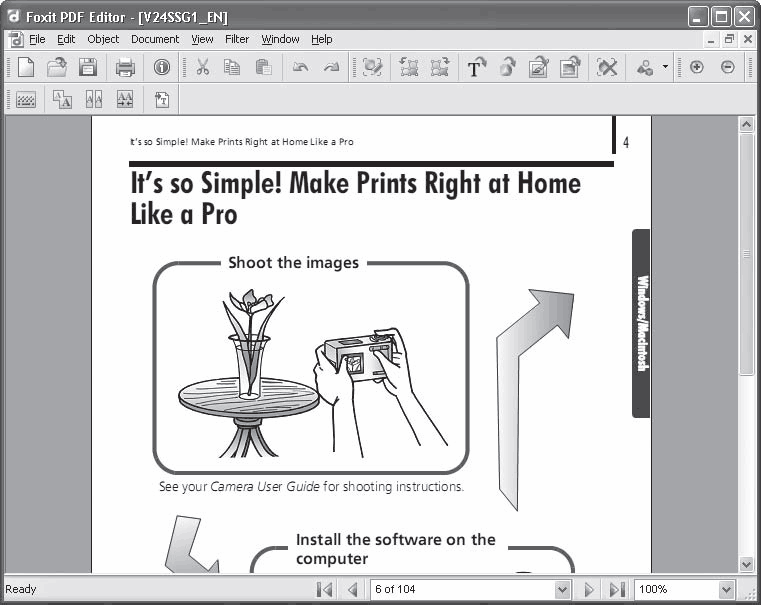Zoom out with the minus magnifier icon
This screenshot has width=761, height=605.
click(728, 67)
